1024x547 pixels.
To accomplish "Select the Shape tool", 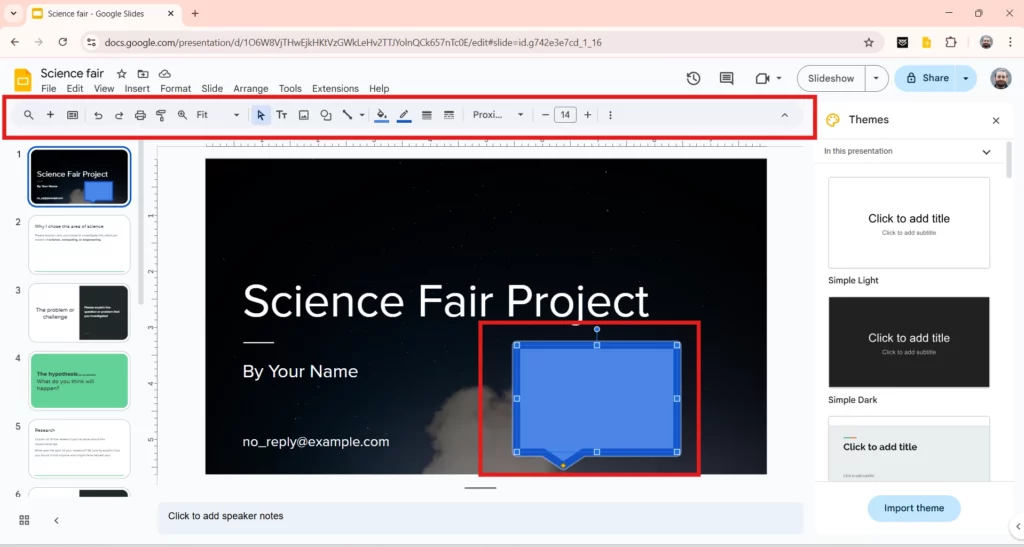I will 326,115.
